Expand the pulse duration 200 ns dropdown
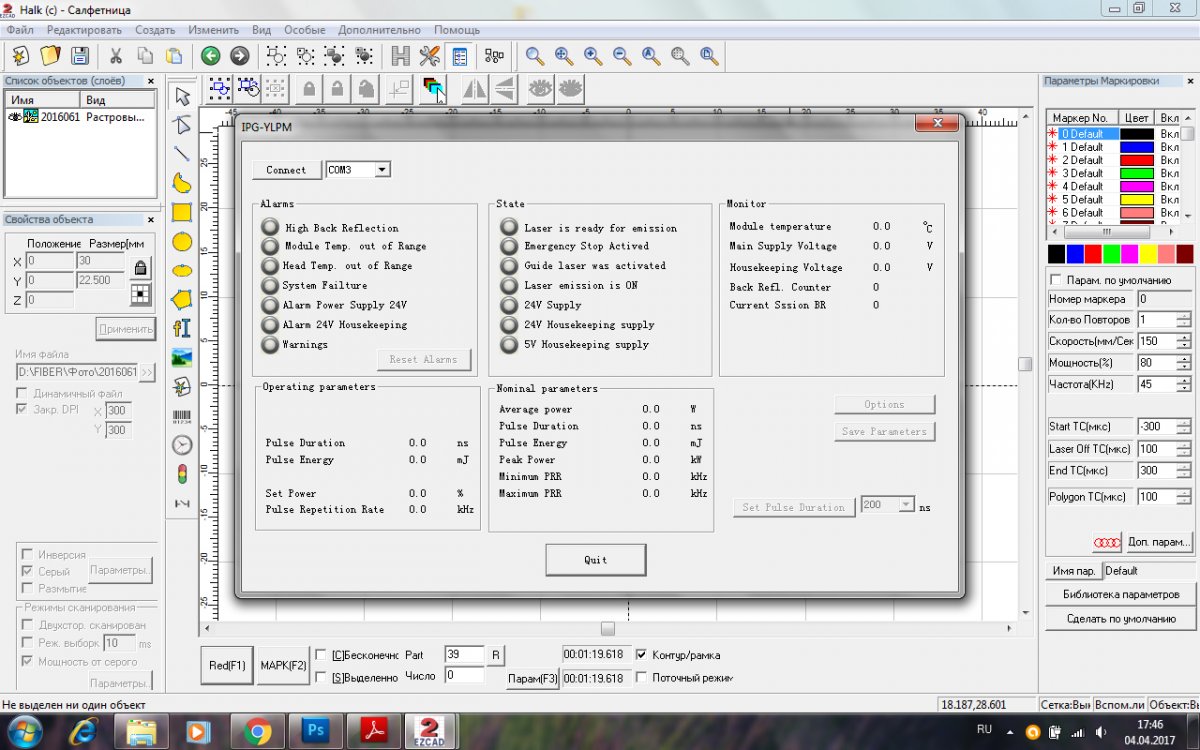Image resolution: width=1200 pixels, height=750 pixels. pyautogui.click(x=906, y=506)
